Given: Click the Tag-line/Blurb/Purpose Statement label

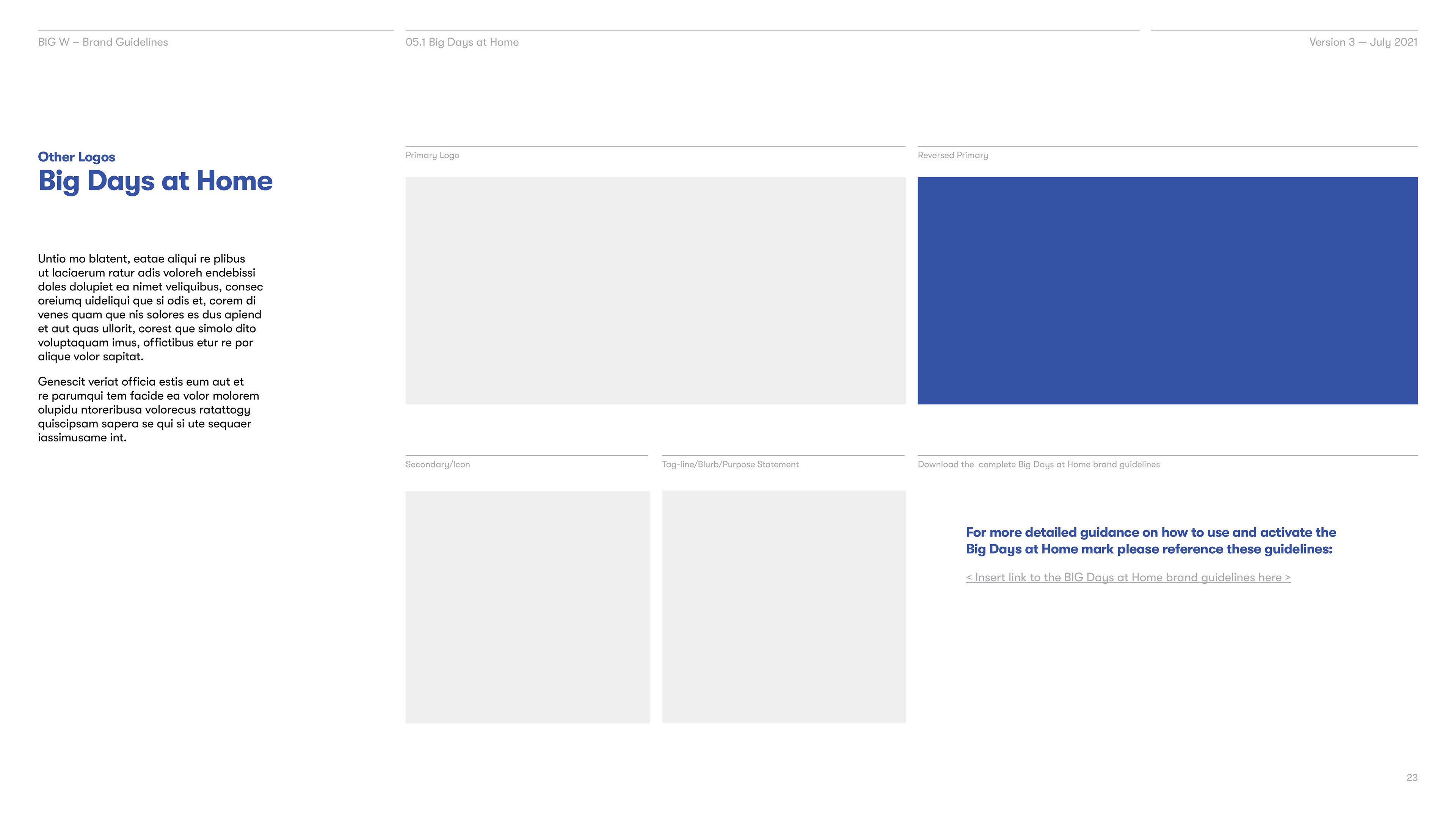Looking at the screenshot, I should [x=730, y=464].
